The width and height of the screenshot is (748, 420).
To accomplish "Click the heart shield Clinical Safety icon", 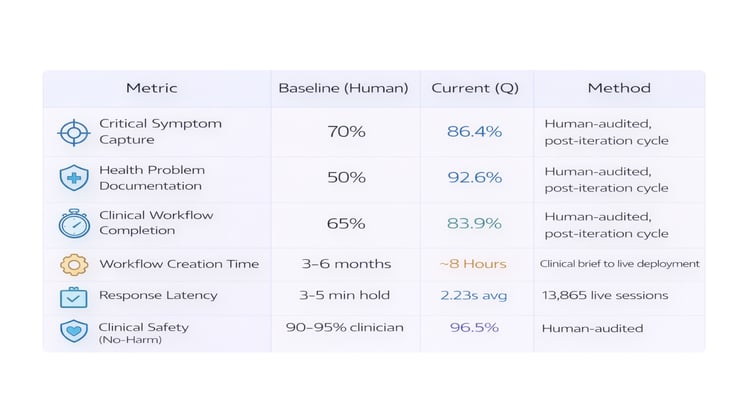I will click(x=74, y=330).
